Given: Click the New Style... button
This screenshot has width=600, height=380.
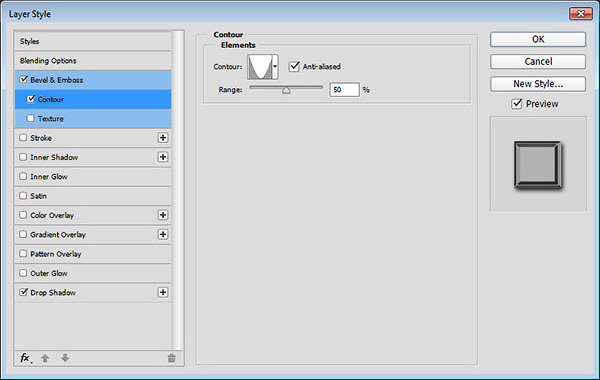Looking at the screenshot, I should tap(538, 84).
